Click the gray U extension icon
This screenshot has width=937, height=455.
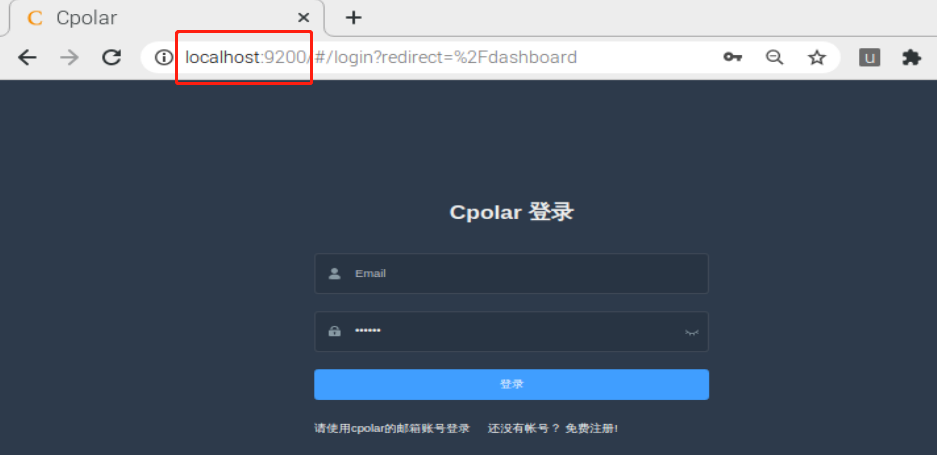[869, 57]
